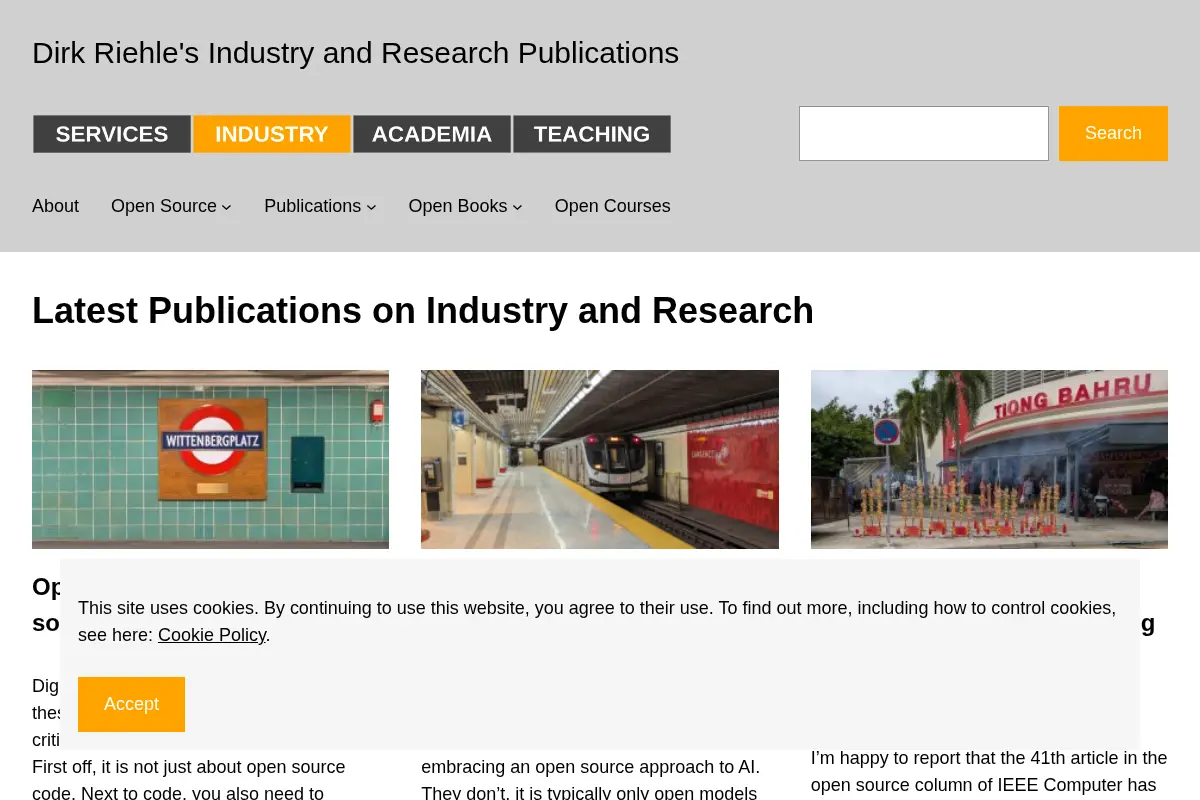Open the Cookie Policy link
1200x800 pixels.
[x=212, y=635]
